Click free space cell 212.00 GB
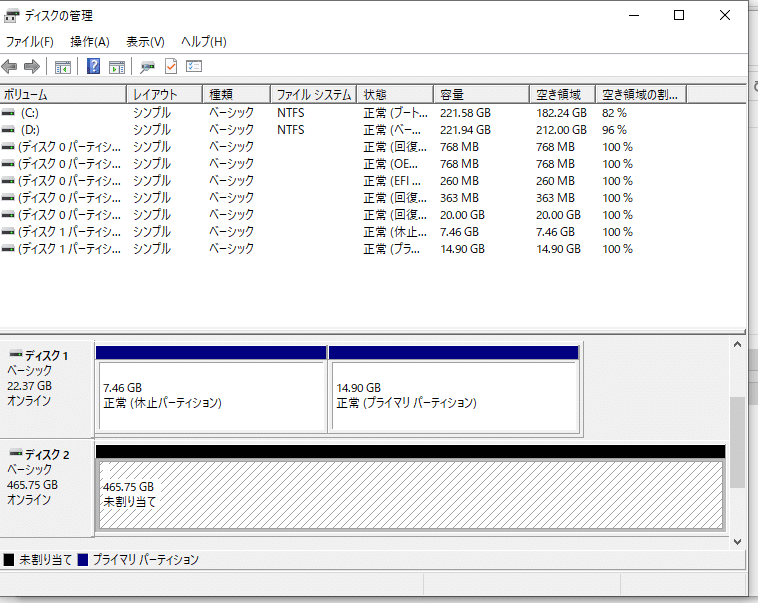 (561, 130)
